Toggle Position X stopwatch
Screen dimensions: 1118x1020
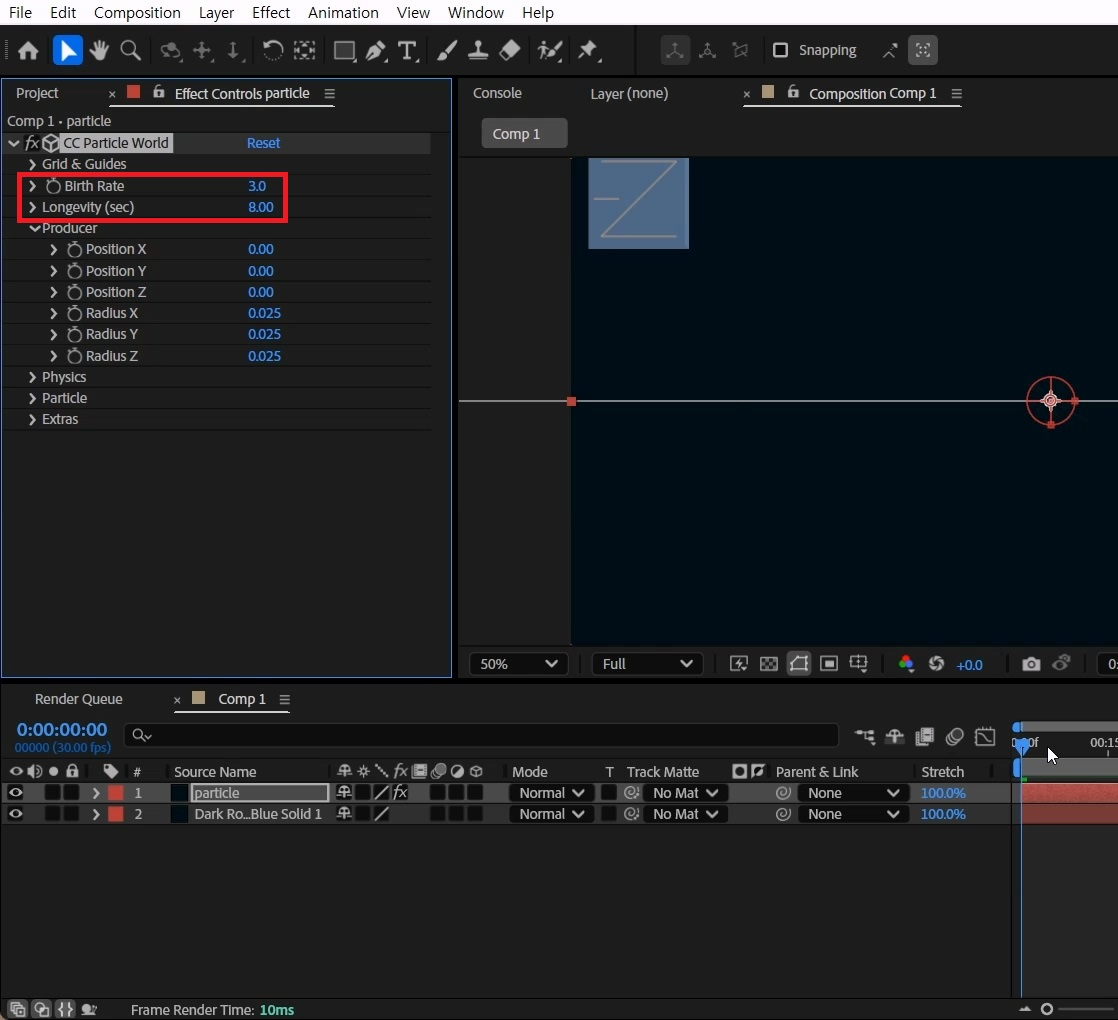coord(74,250)
